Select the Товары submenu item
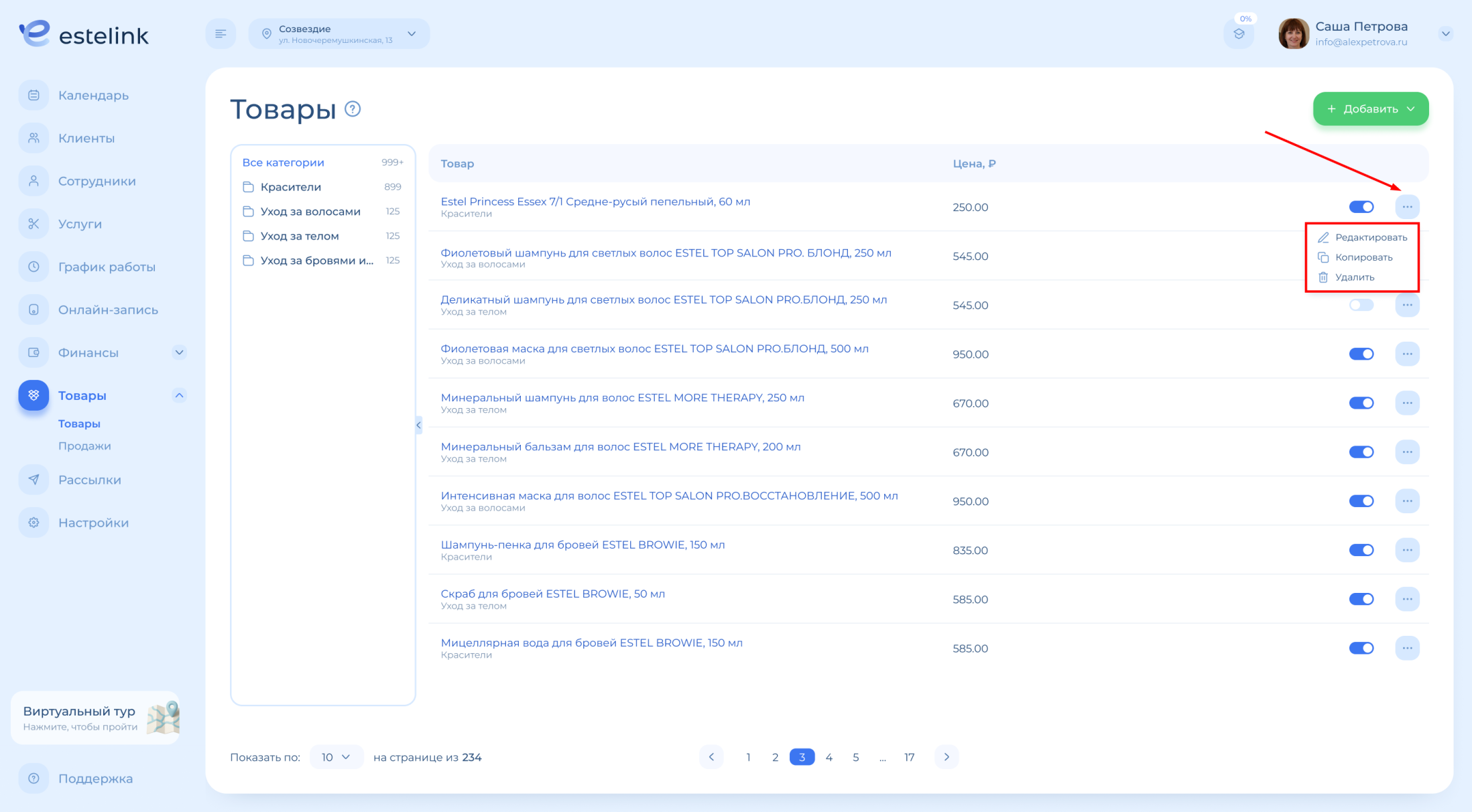This screenshot has width=1472, height=812. pyautogui.click(x=79, y=423)
